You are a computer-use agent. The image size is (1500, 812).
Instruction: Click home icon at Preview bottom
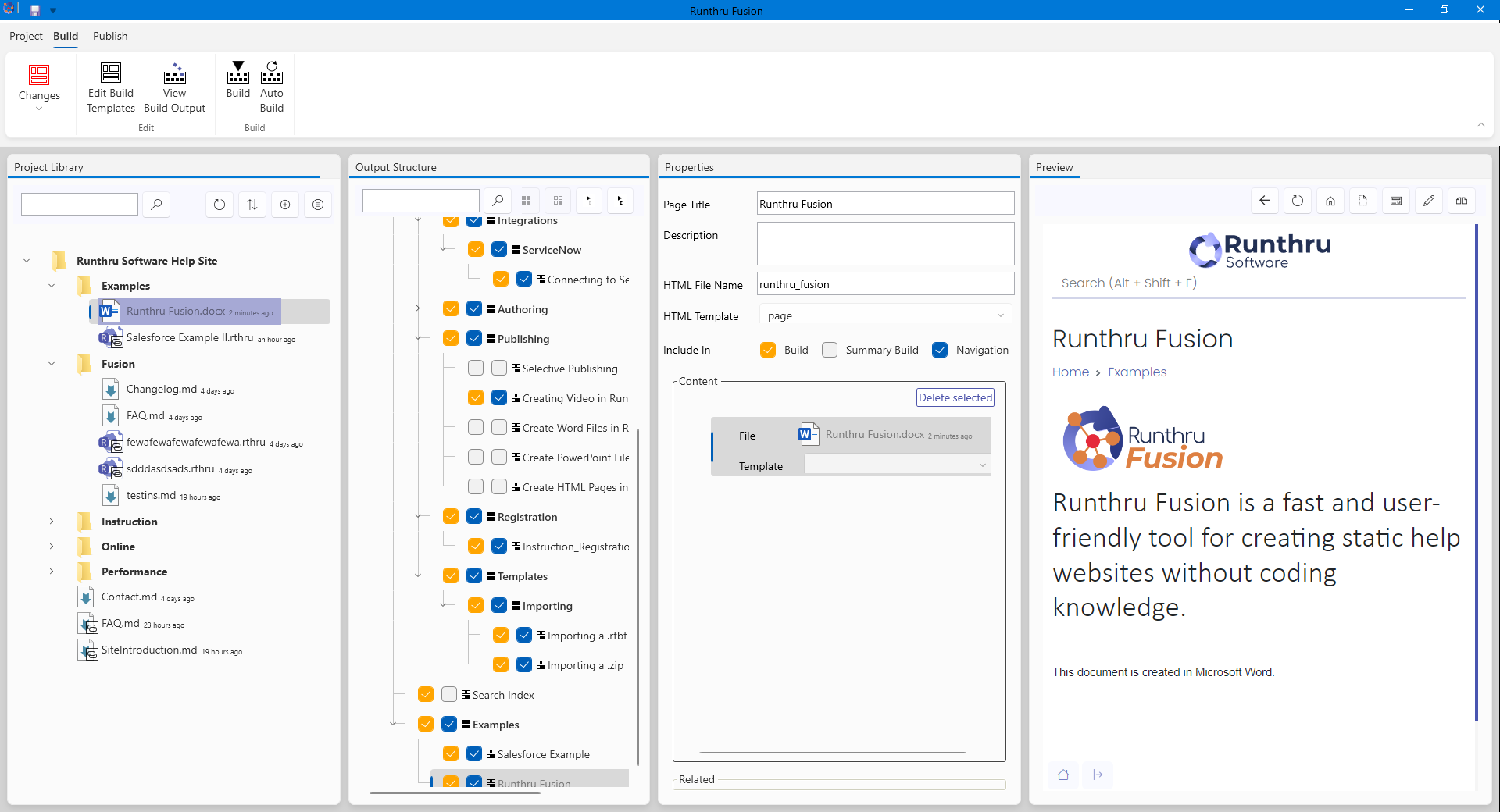[x=1063, y=775]
